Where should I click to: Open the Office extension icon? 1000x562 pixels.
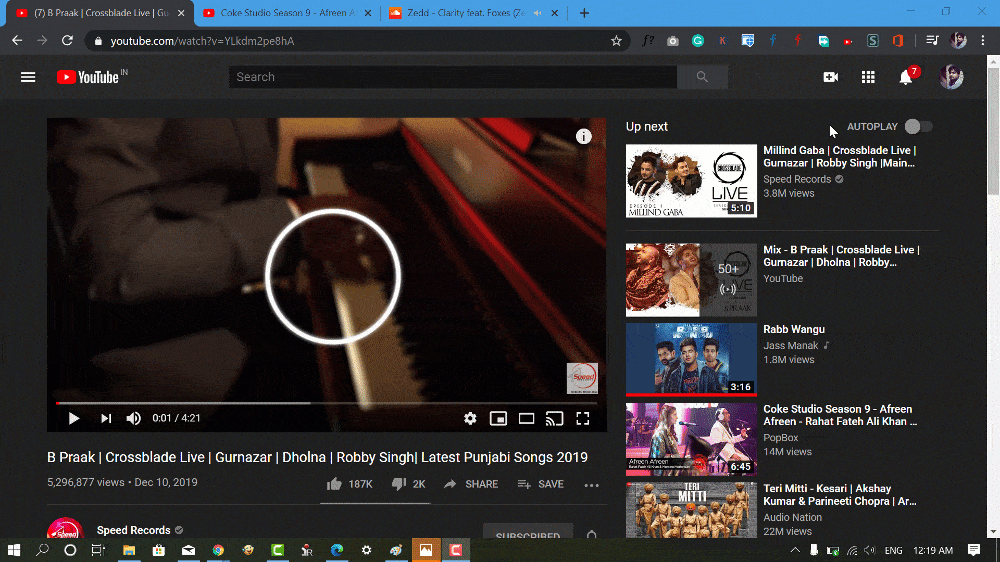(898, 41)
